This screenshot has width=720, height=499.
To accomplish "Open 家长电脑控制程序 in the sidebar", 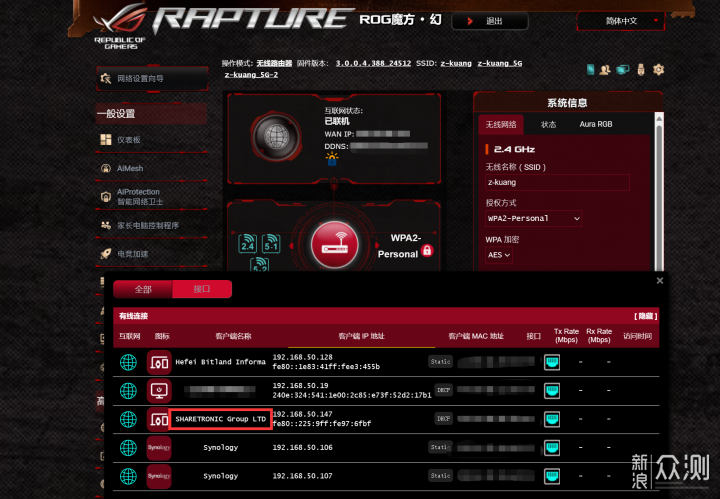I will pyautogui.click(x=152, y=225).
